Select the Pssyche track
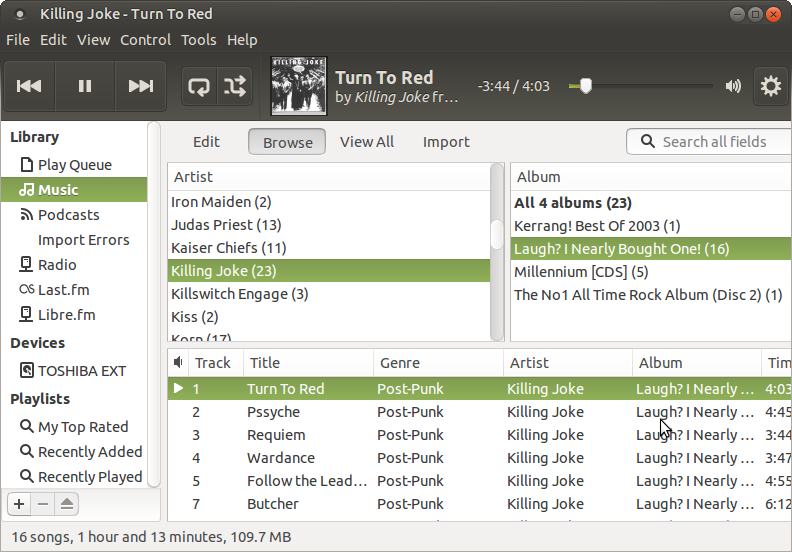792x552 pixels. point(480,412)
